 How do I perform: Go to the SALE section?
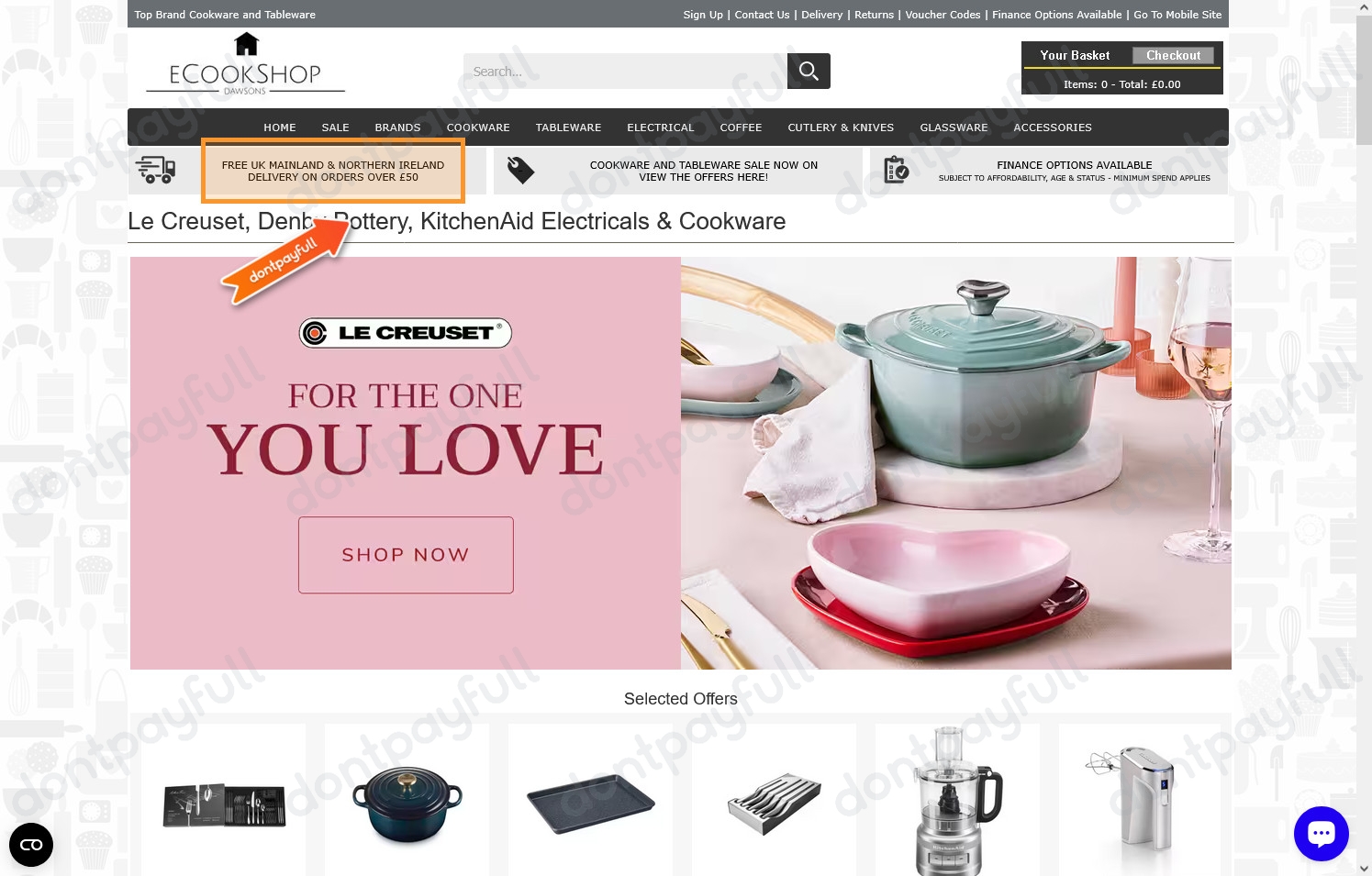[335, 128]
